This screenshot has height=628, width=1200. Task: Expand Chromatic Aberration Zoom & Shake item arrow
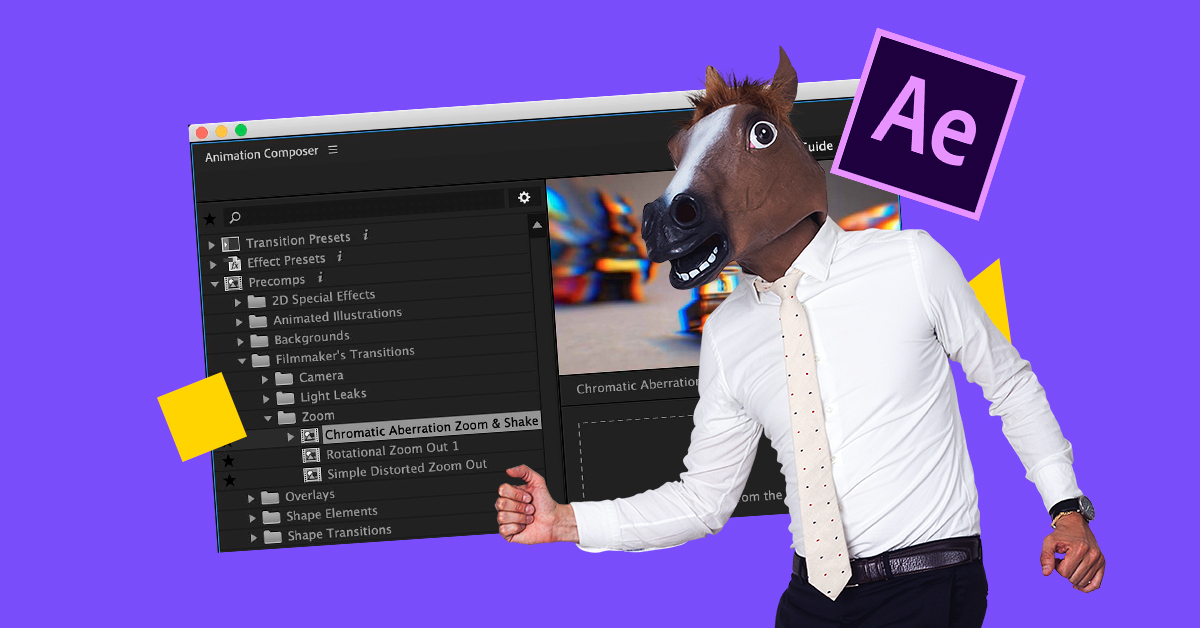coord(291,437)
